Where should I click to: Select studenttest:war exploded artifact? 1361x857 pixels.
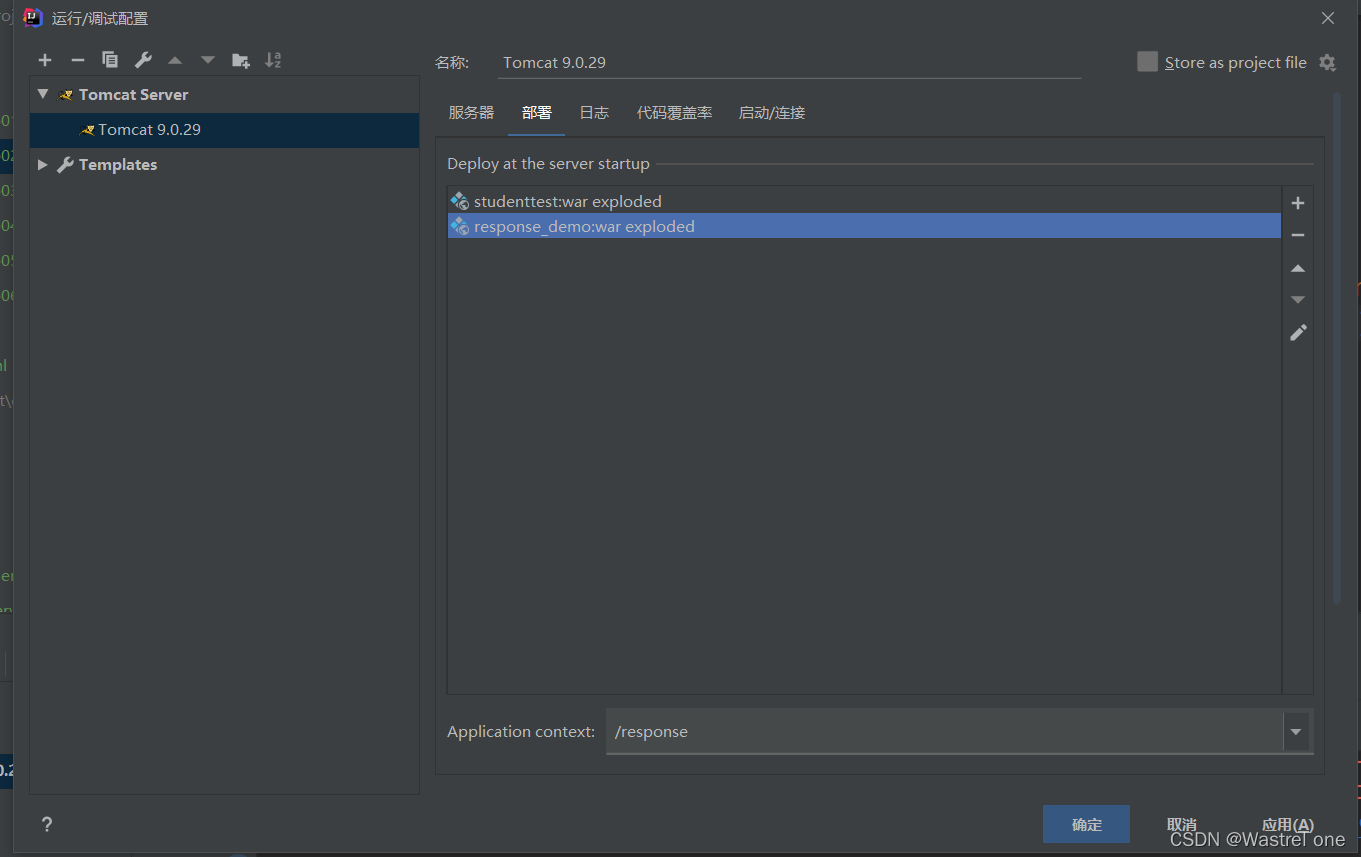click(x=864, y=201)
